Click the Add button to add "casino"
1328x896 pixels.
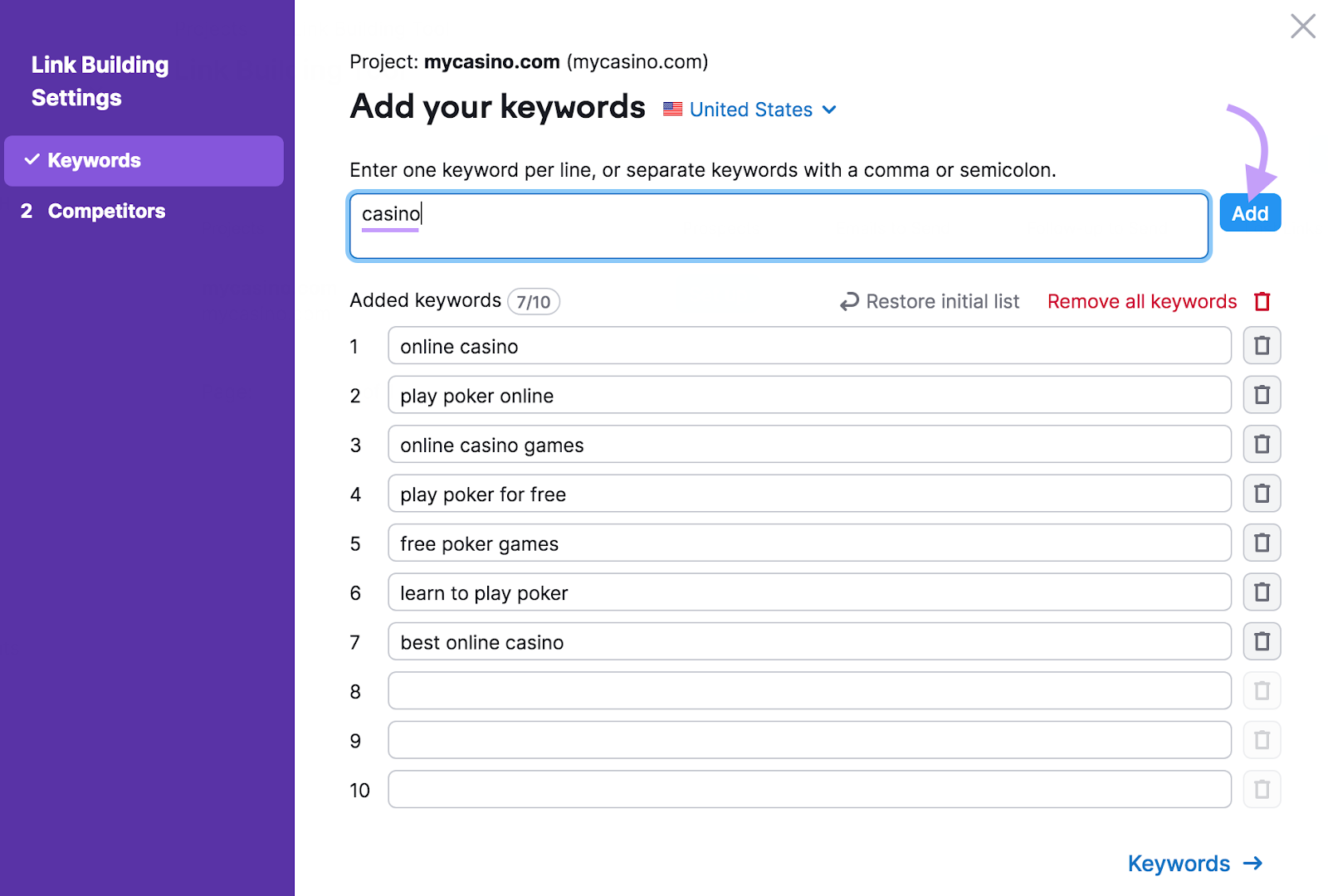(1250, 212)
